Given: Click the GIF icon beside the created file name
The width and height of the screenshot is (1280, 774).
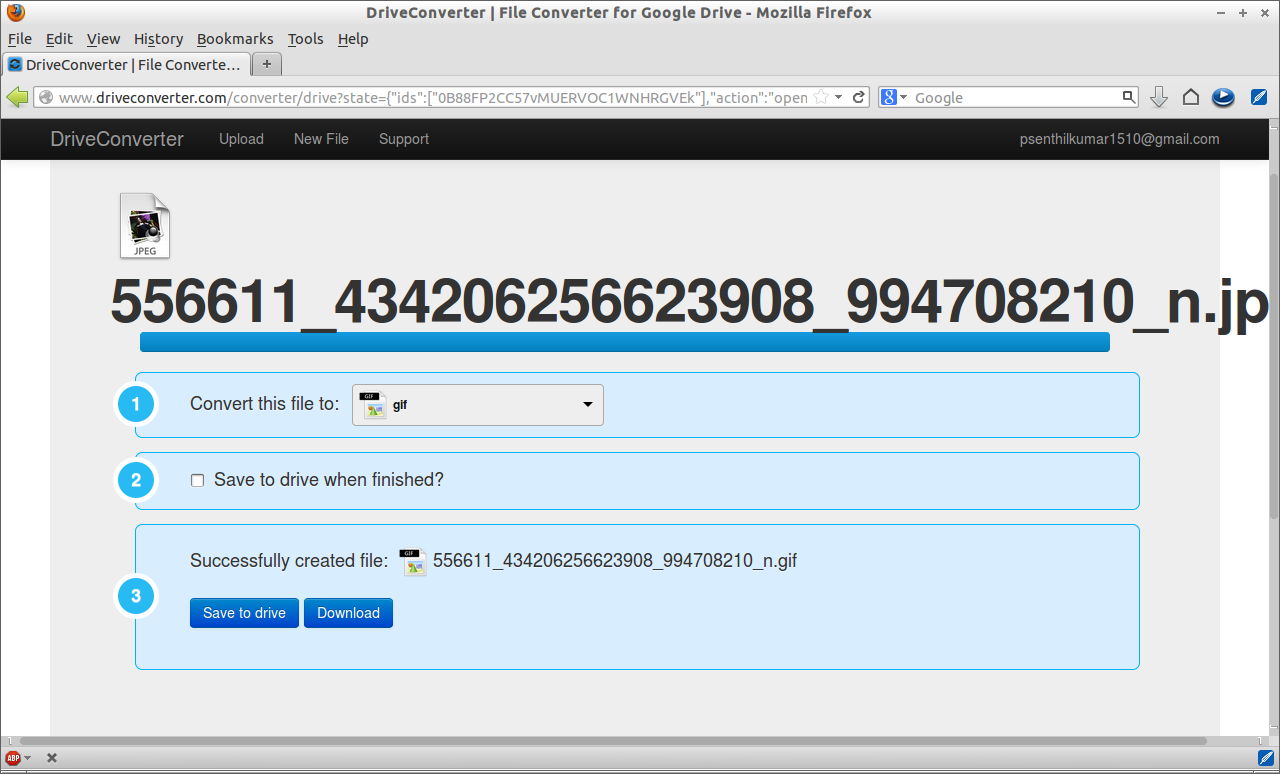Looking at the screenshot, I should click(413, 562).
